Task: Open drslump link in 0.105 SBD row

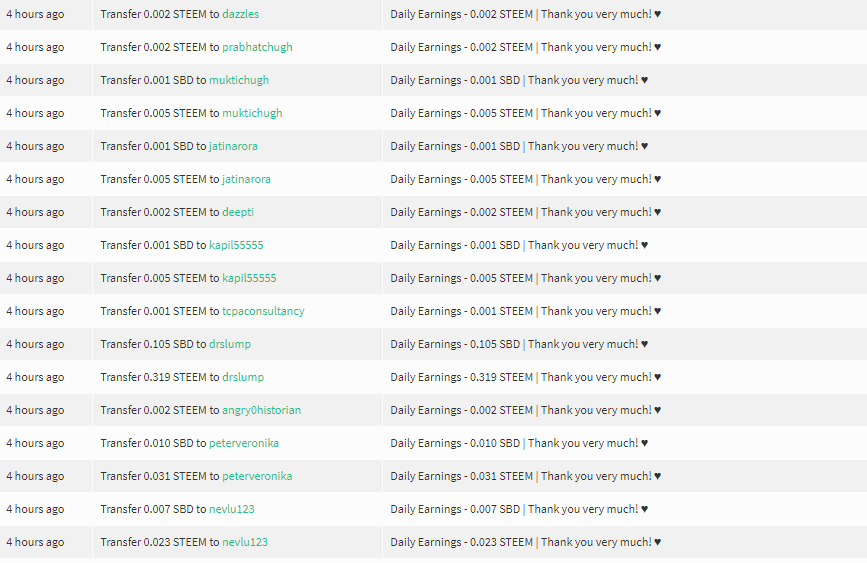Action: point(230,344)
